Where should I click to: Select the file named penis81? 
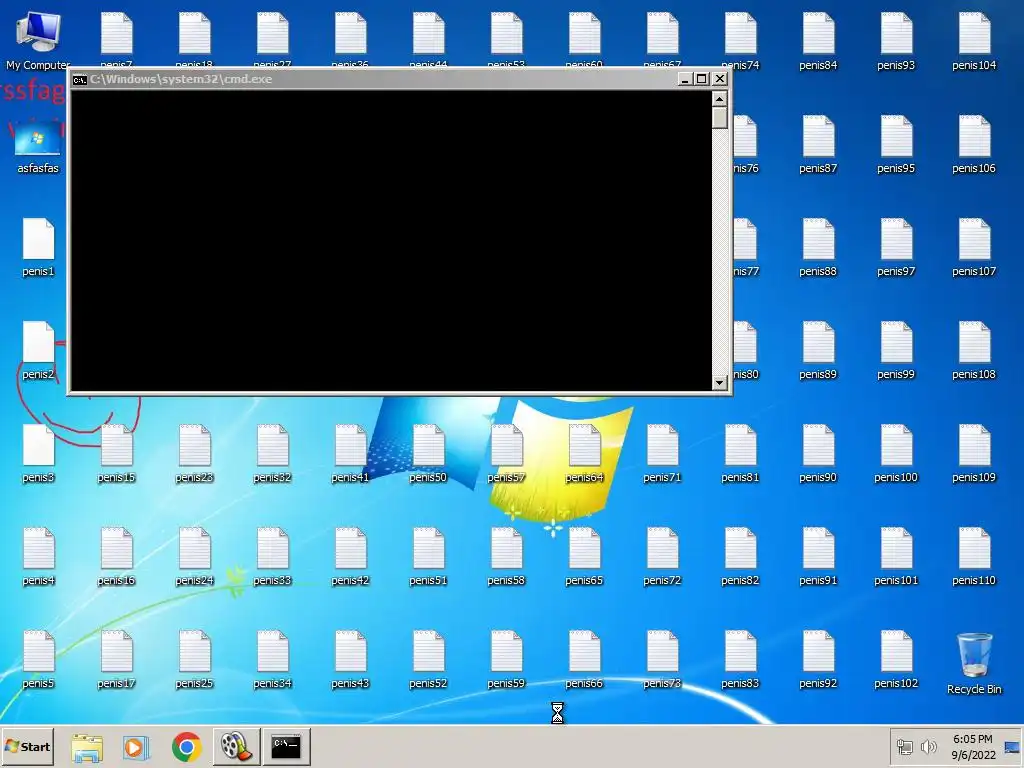click(740, 455)
